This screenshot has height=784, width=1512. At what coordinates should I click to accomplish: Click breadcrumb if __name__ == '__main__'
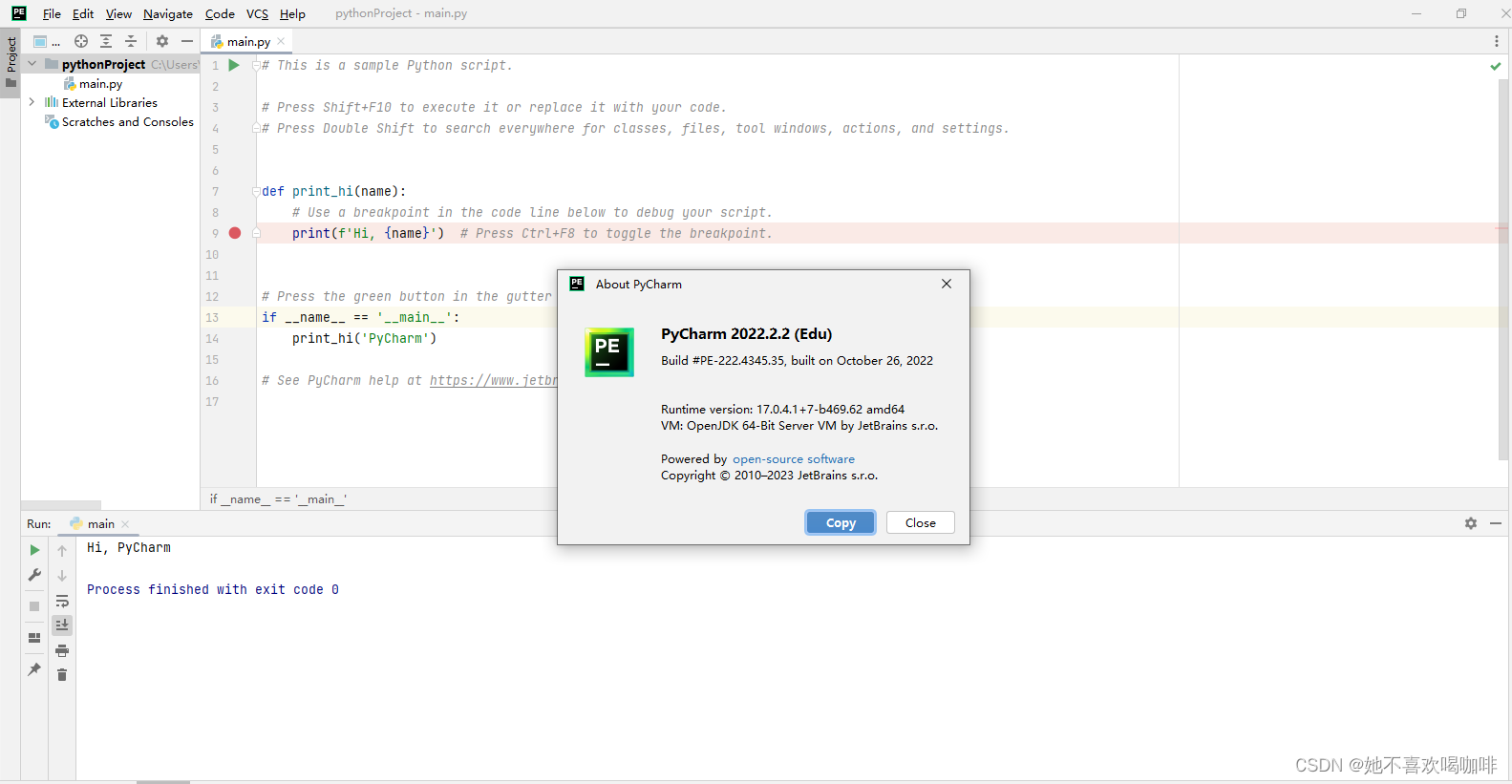pyautogui.click(x=278, y=499)
